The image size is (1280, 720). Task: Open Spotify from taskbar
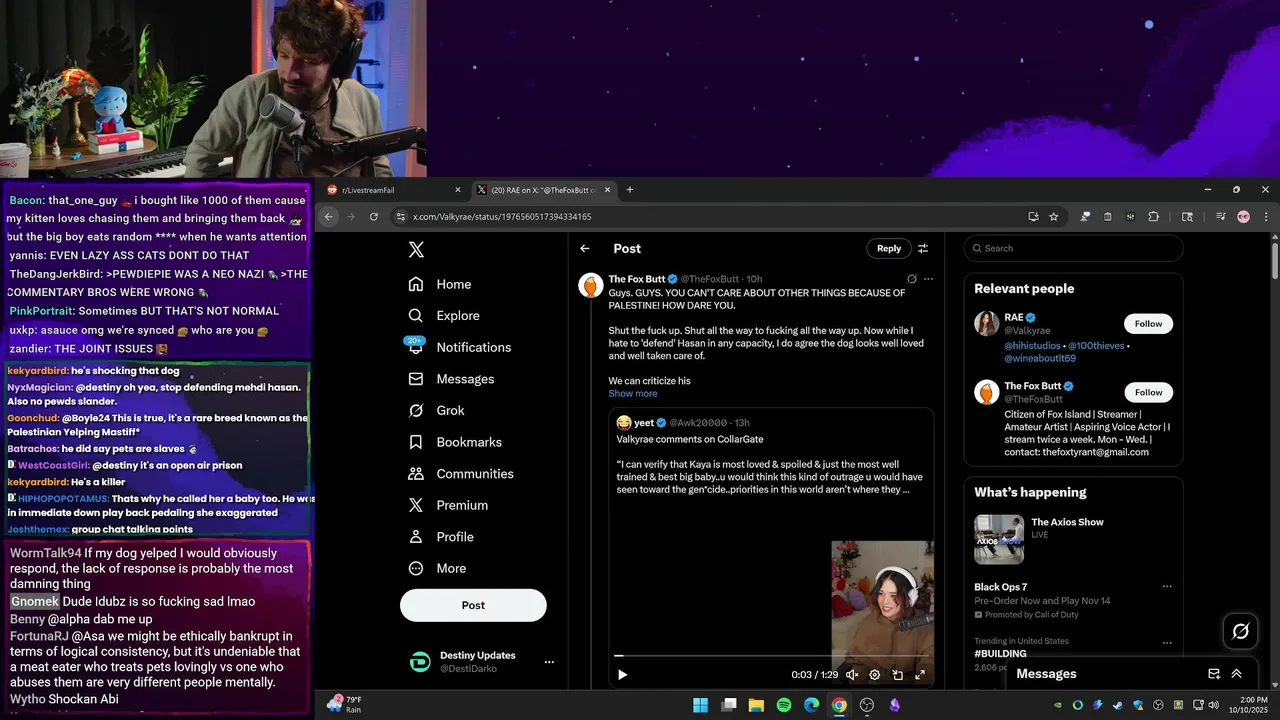[x=784, y=705]
